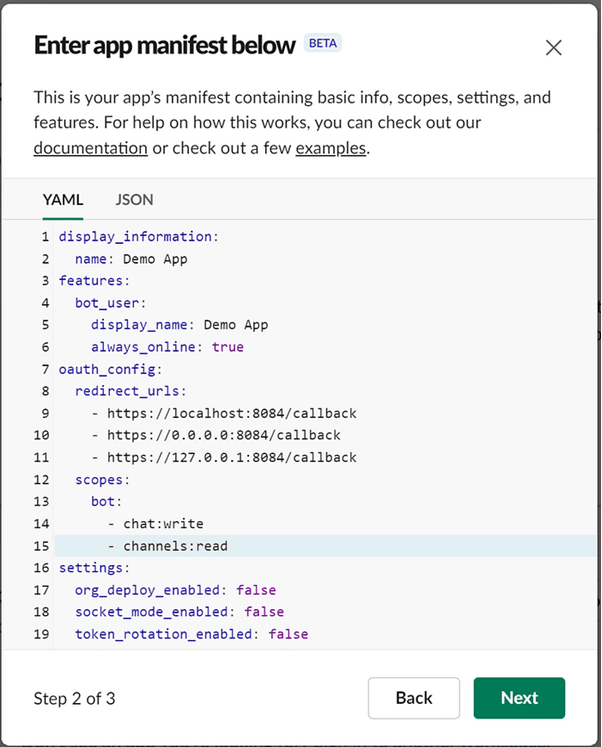Open the examples link
The width and height of the screenshot is (602, 747).
point(331,148)
